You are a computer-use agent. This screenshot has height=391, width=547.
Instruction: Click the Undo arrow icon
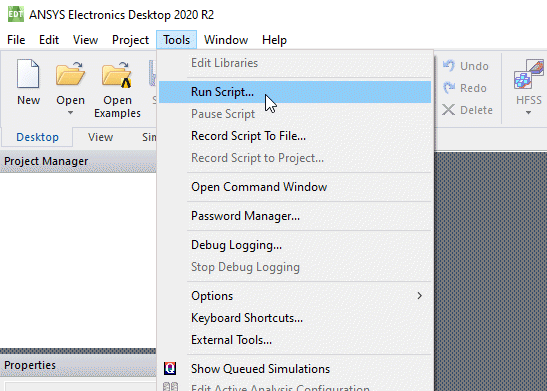[x=449, y=66]
